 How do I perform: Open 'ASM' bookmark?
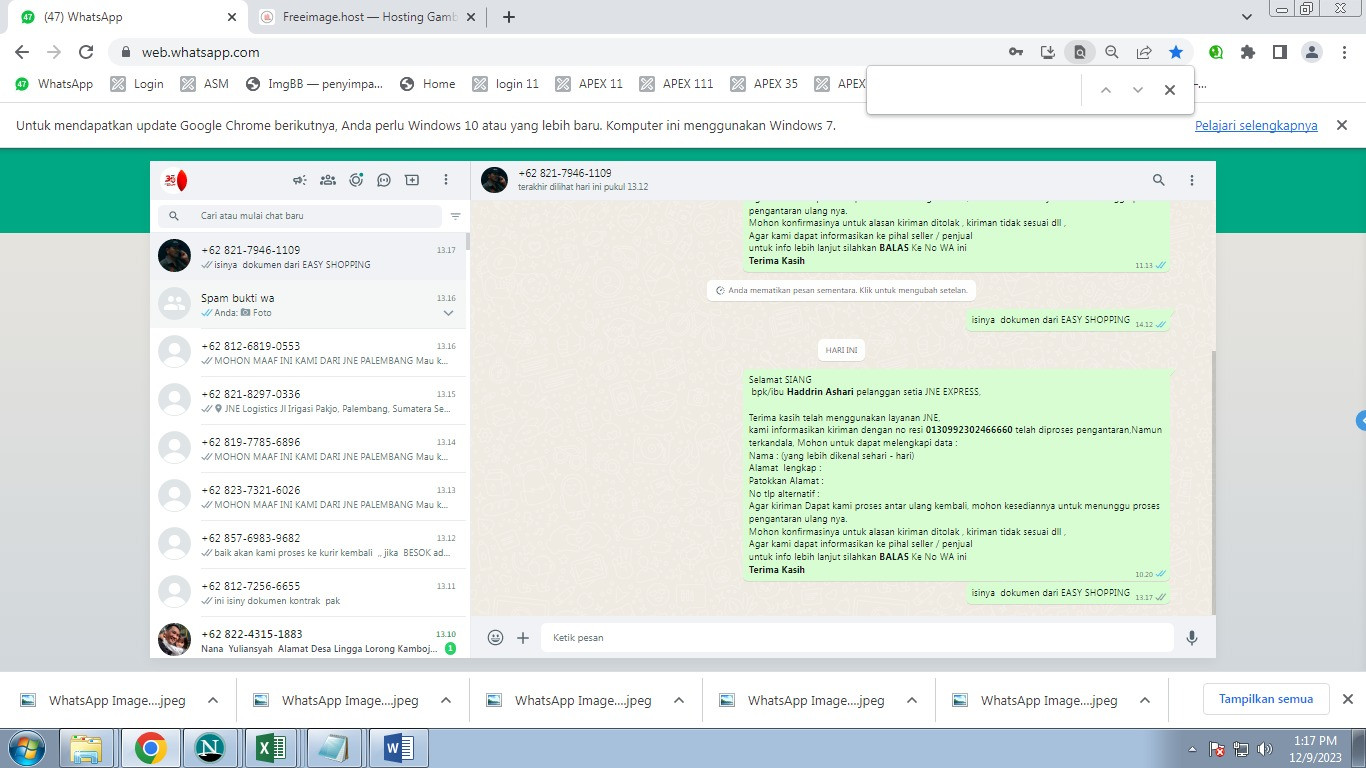point(205,84)
